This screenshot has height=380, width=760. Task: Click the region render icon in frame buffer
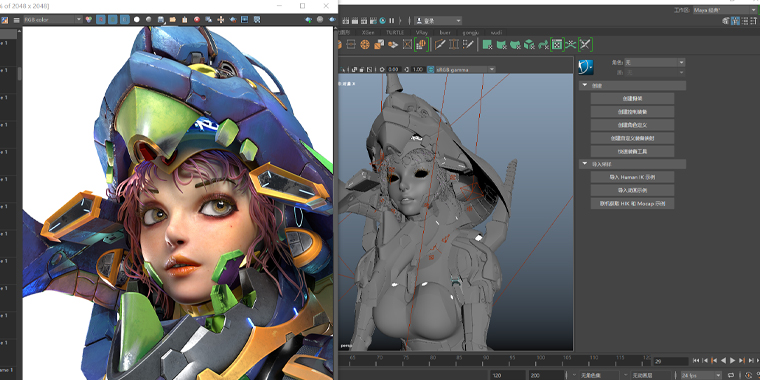tap(233, 19)
